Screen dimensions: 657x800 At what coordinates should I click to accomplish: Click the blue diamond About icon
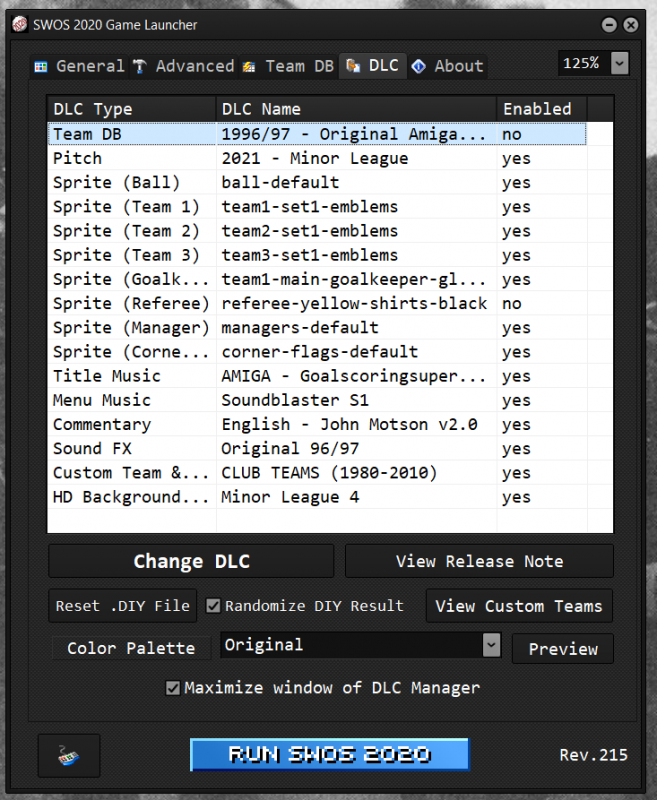coord(418,67)
